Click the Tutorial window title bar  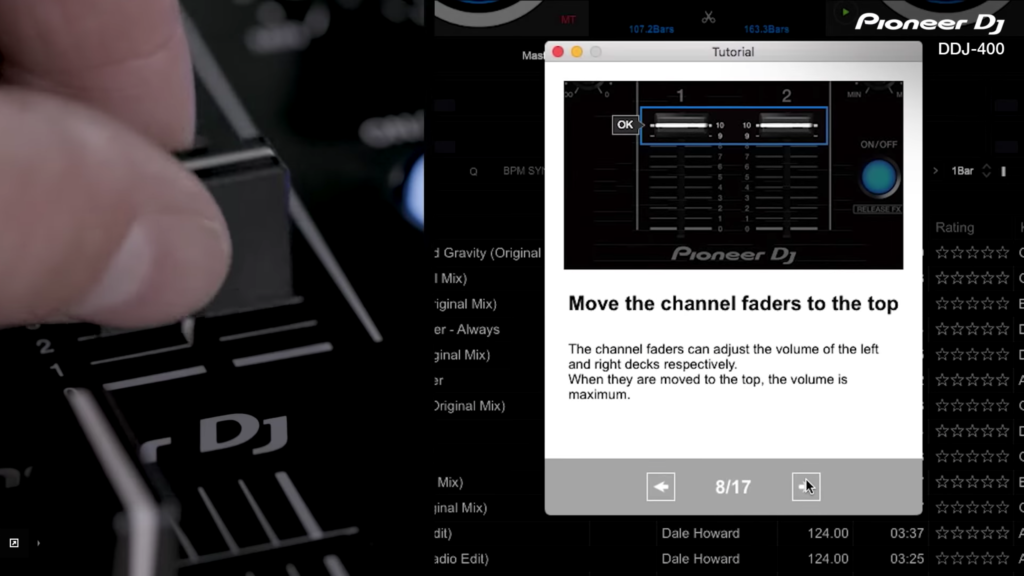732,52
